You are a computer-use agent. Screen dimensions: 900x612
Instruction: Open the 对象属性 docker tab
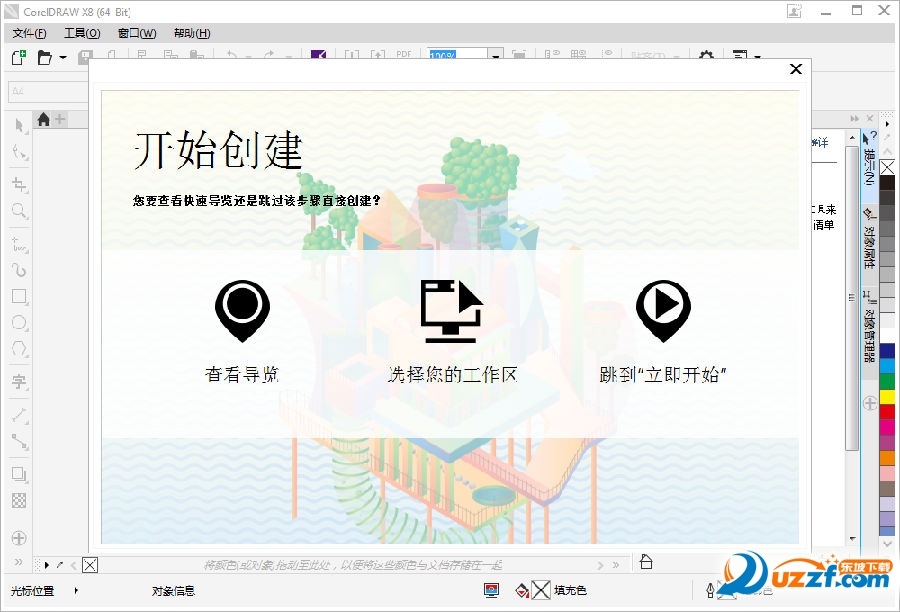click(869, 243)
